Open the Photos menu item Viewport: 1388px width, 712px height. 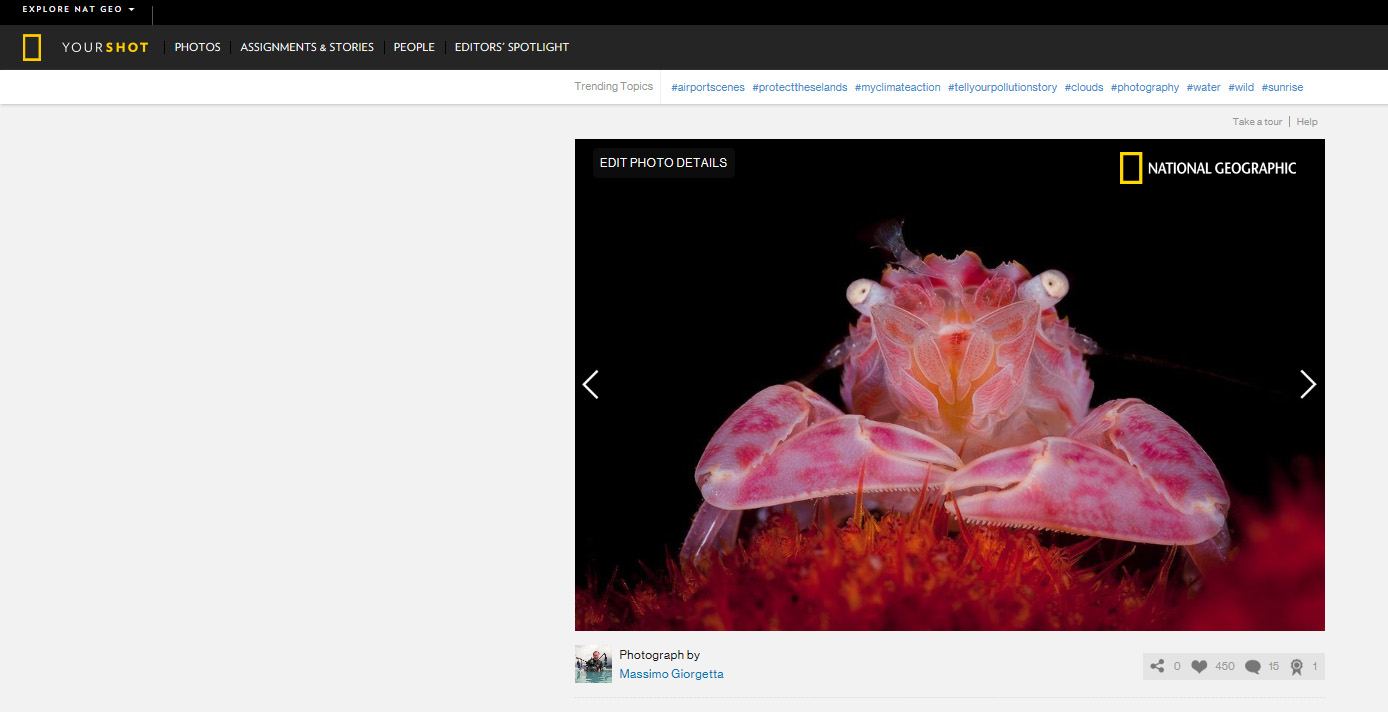(197, 47)
